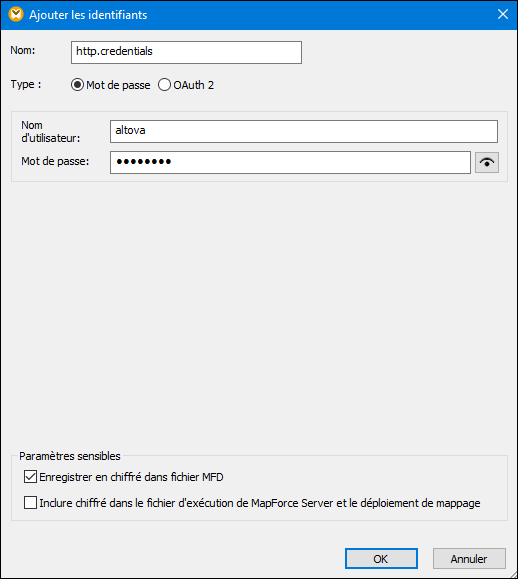This screenshot has height=579, width=518.
Task: Click the Type : label
Action: coord(26,85)
